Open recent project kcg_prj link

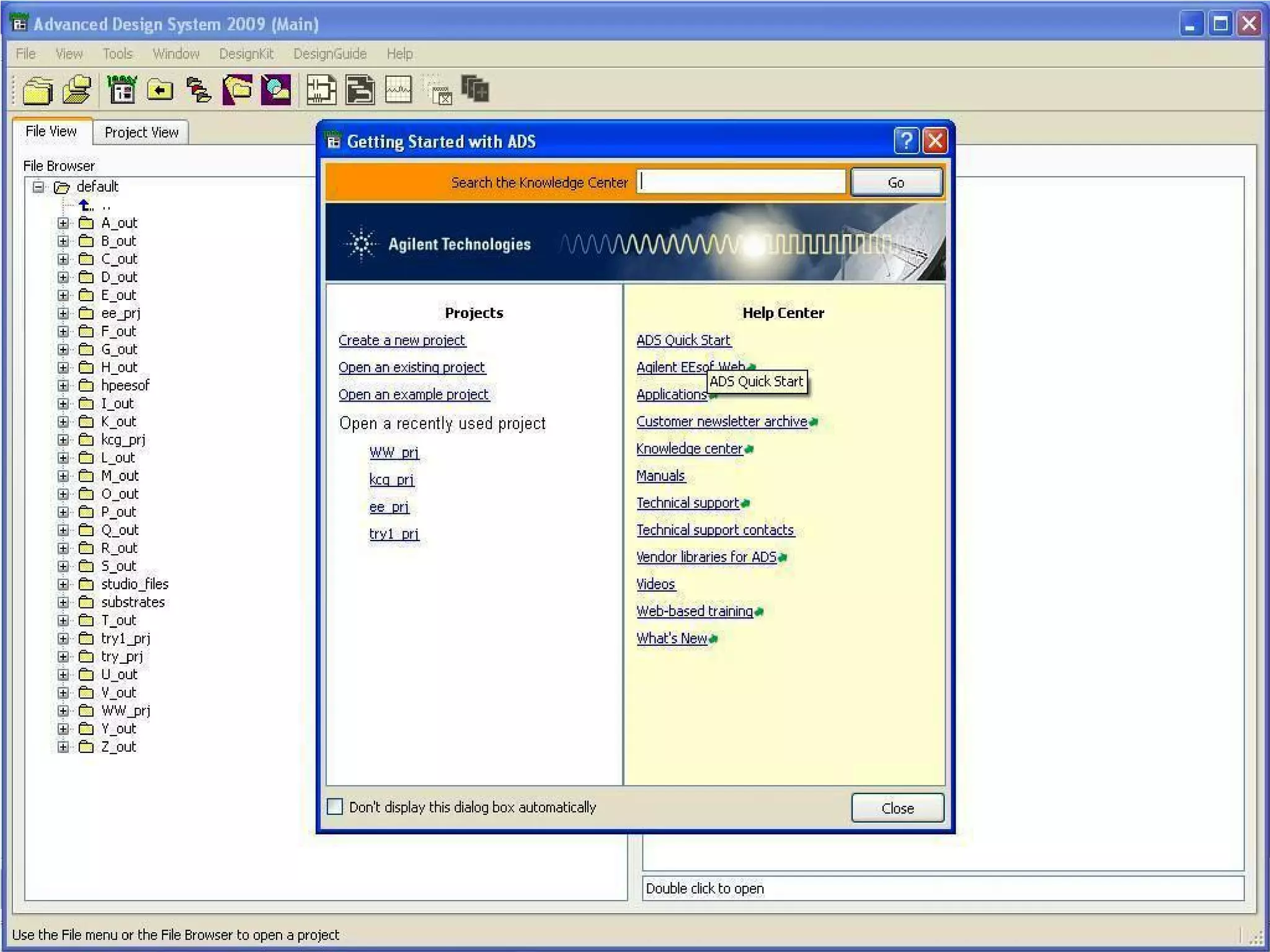tap(391, 480)
